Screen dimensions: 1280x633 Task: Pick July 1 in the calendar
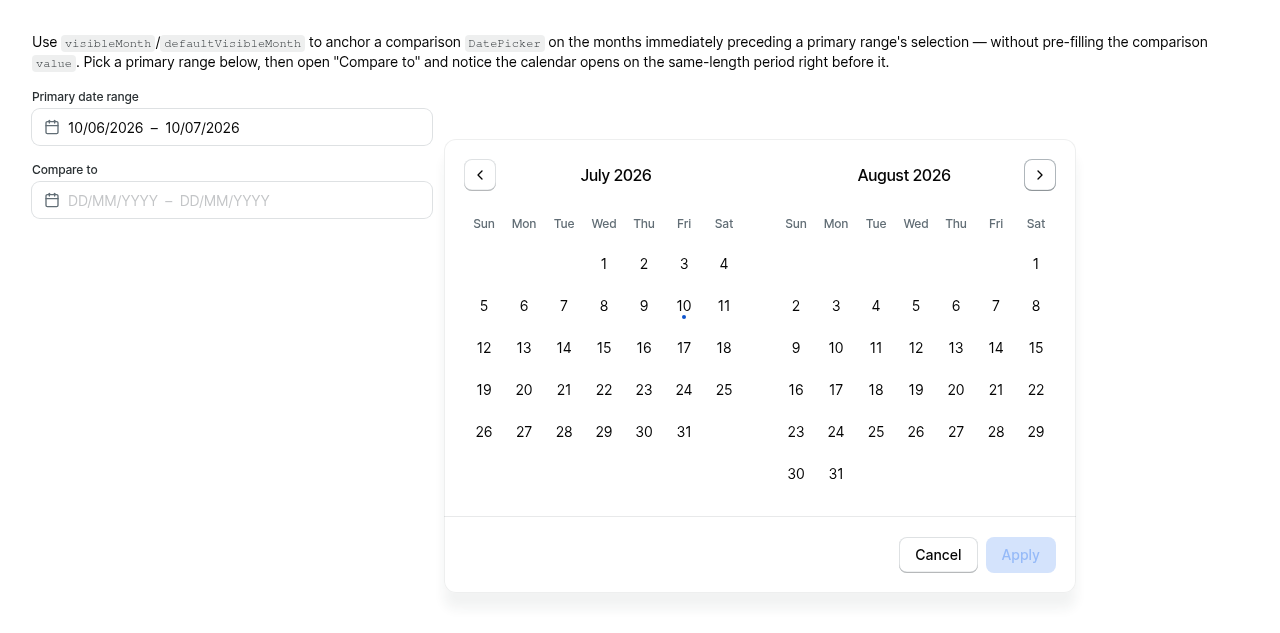click(x=604, y=264)
